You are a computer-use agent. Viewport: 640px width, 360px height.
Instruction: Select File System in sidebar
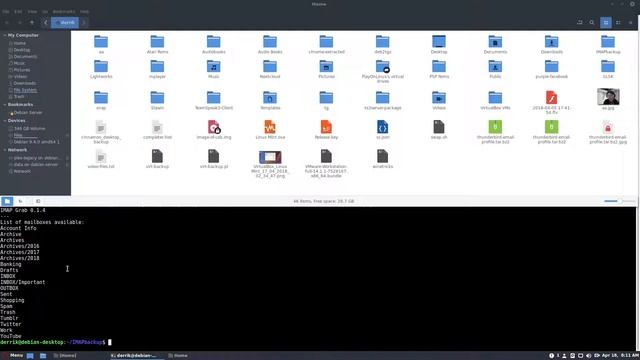25,90
